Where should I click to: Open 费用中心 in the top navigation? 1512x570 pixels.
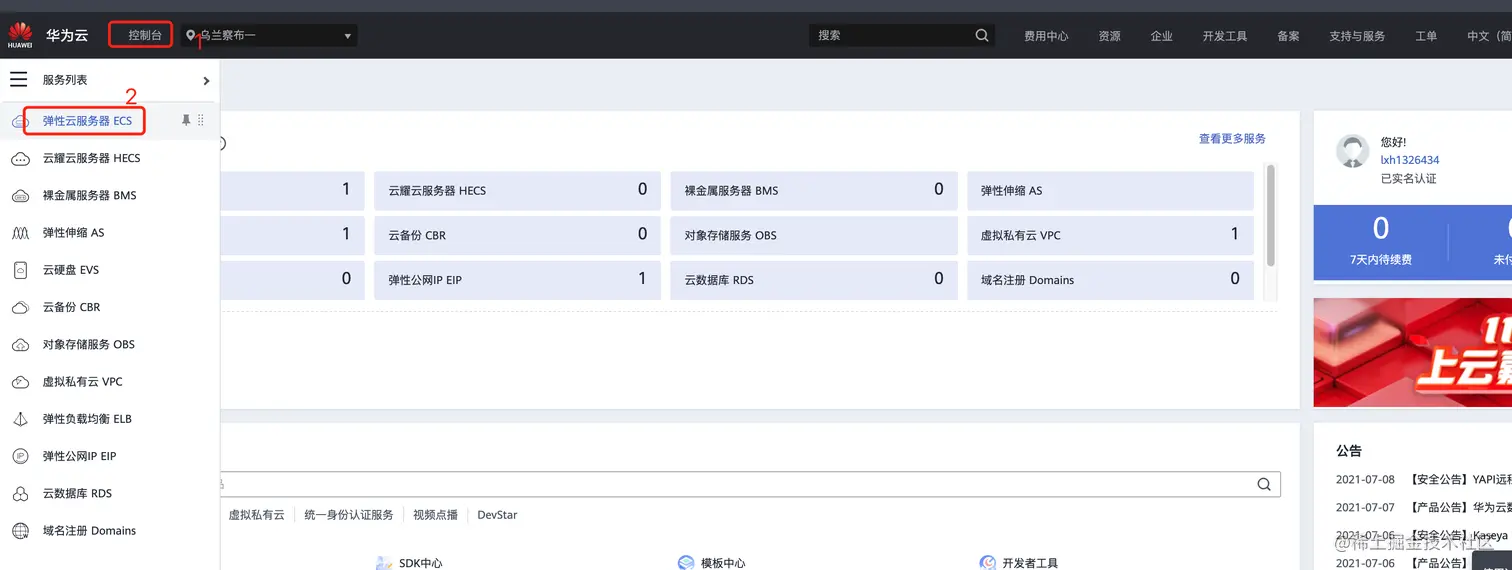[x=1046, y=36]
